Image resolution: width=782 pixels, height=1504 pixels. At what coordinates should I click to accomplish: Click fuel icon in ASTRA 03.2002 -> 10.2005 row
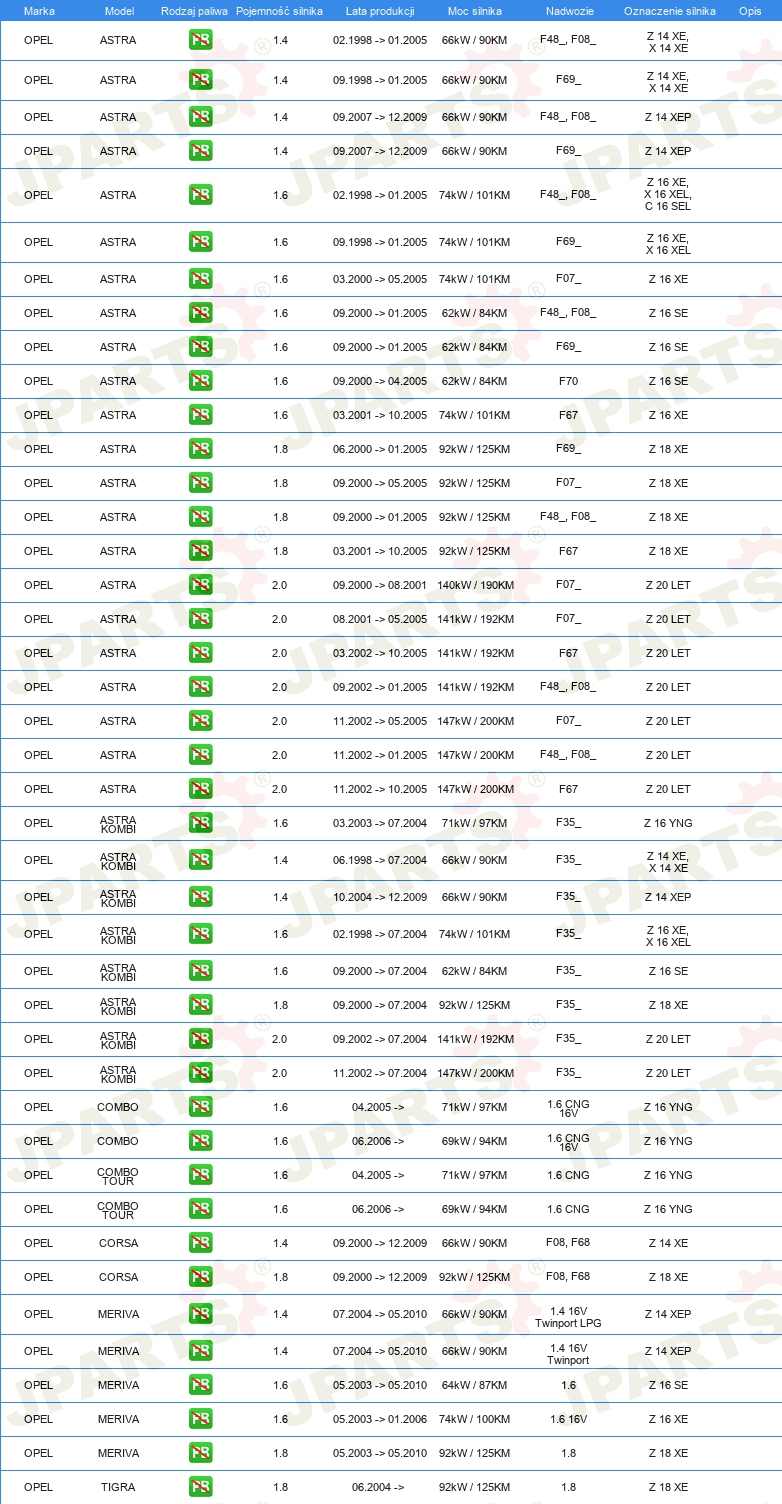click(200, 653)
